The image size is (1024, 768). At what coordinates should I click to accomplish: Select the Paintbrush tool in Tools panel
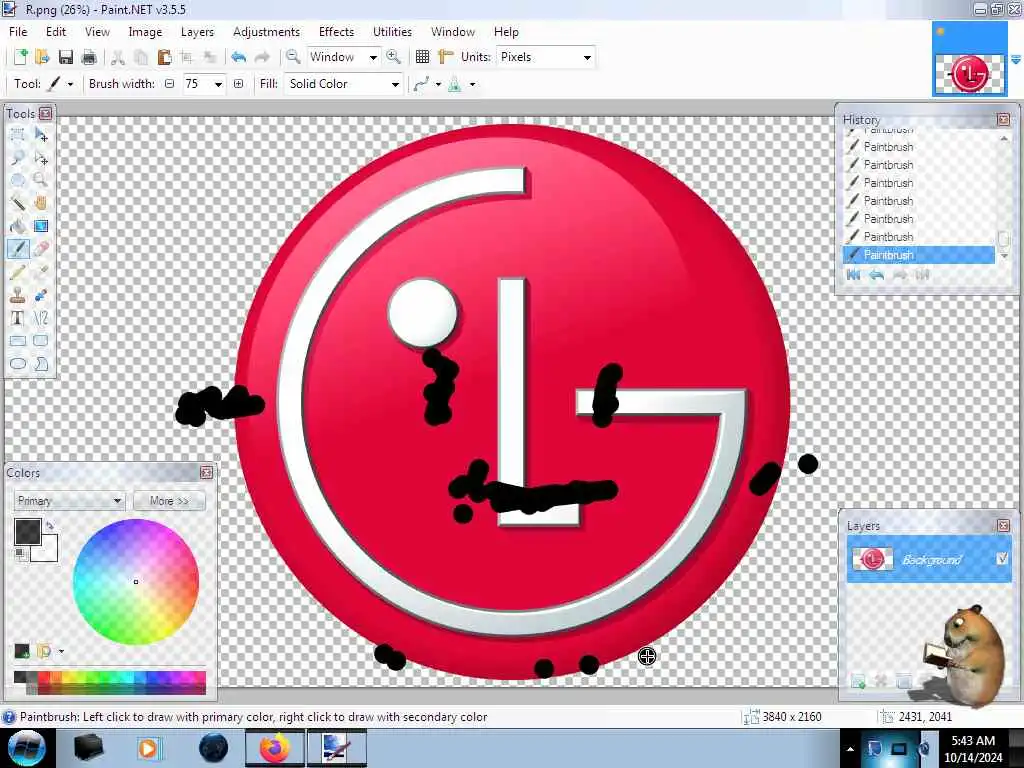[x=18, y=249]
